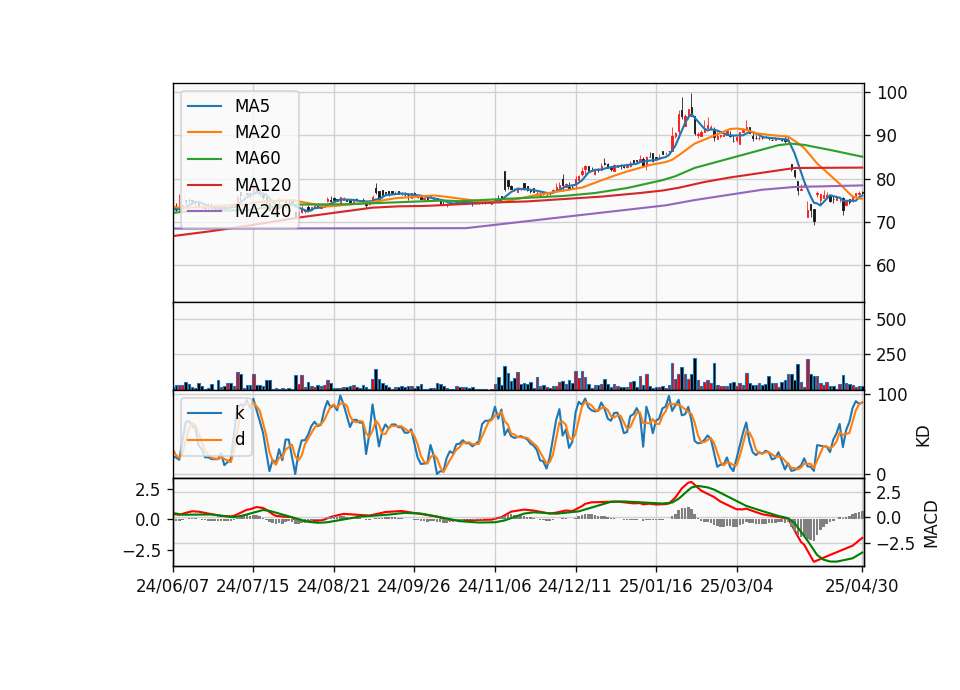Image resolution: width=960 pixels, height=690 pixels.
Task: Click the orange d legend line sample
Action: 204,439
